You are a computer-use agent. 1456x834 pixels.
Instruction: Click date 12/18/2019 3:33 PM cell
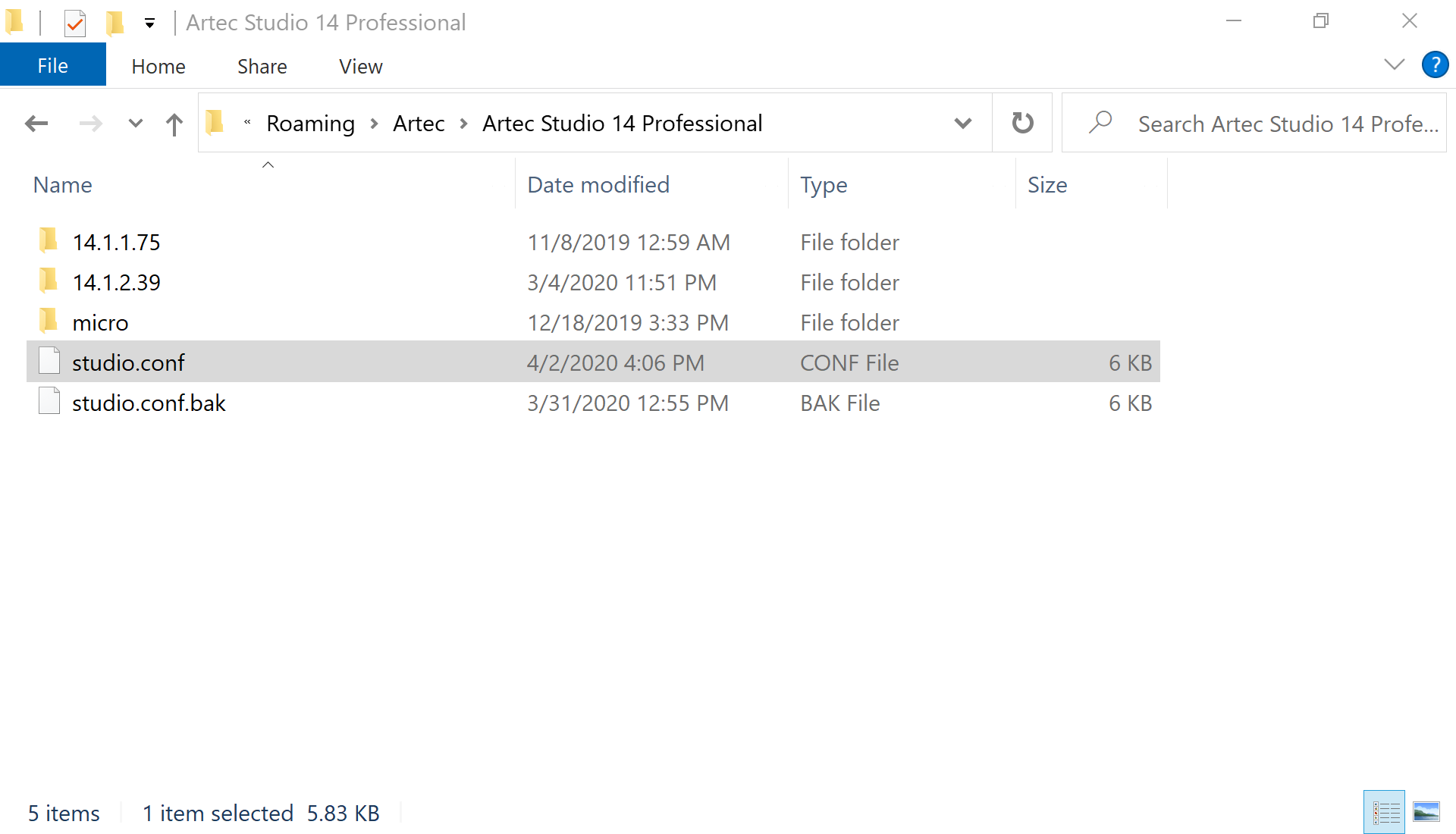(628, 323)
